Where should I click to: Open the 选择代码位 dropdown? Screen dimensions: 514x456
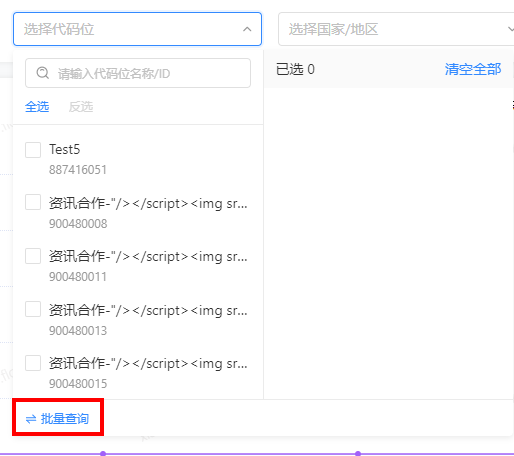click(x=137, y=29)
